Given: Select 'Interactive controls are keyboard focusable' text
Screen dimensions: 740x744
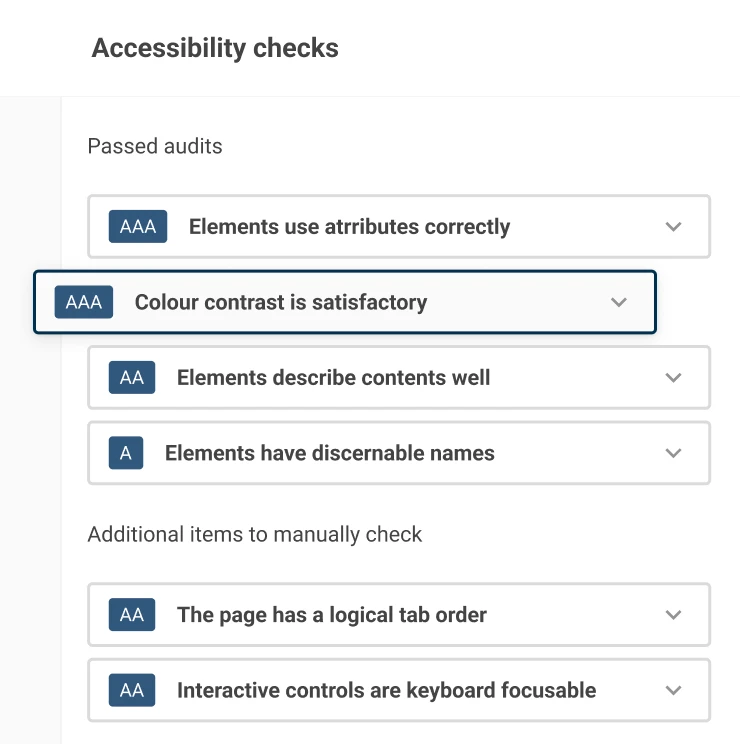Looking at the screenshot, I should pyautogui.click(x=386, y=690).
